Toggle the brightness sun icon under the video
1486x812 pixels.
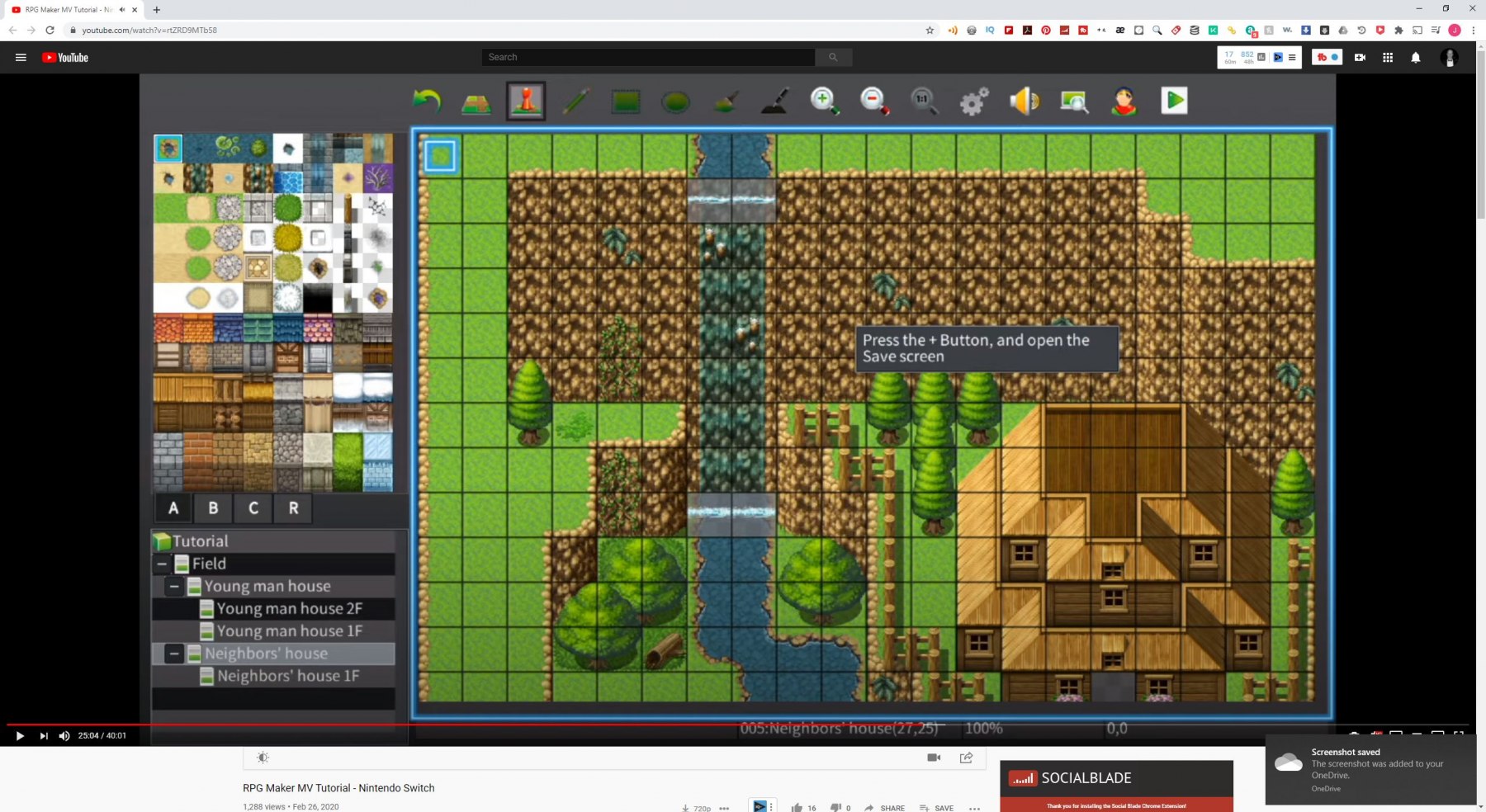263,758
